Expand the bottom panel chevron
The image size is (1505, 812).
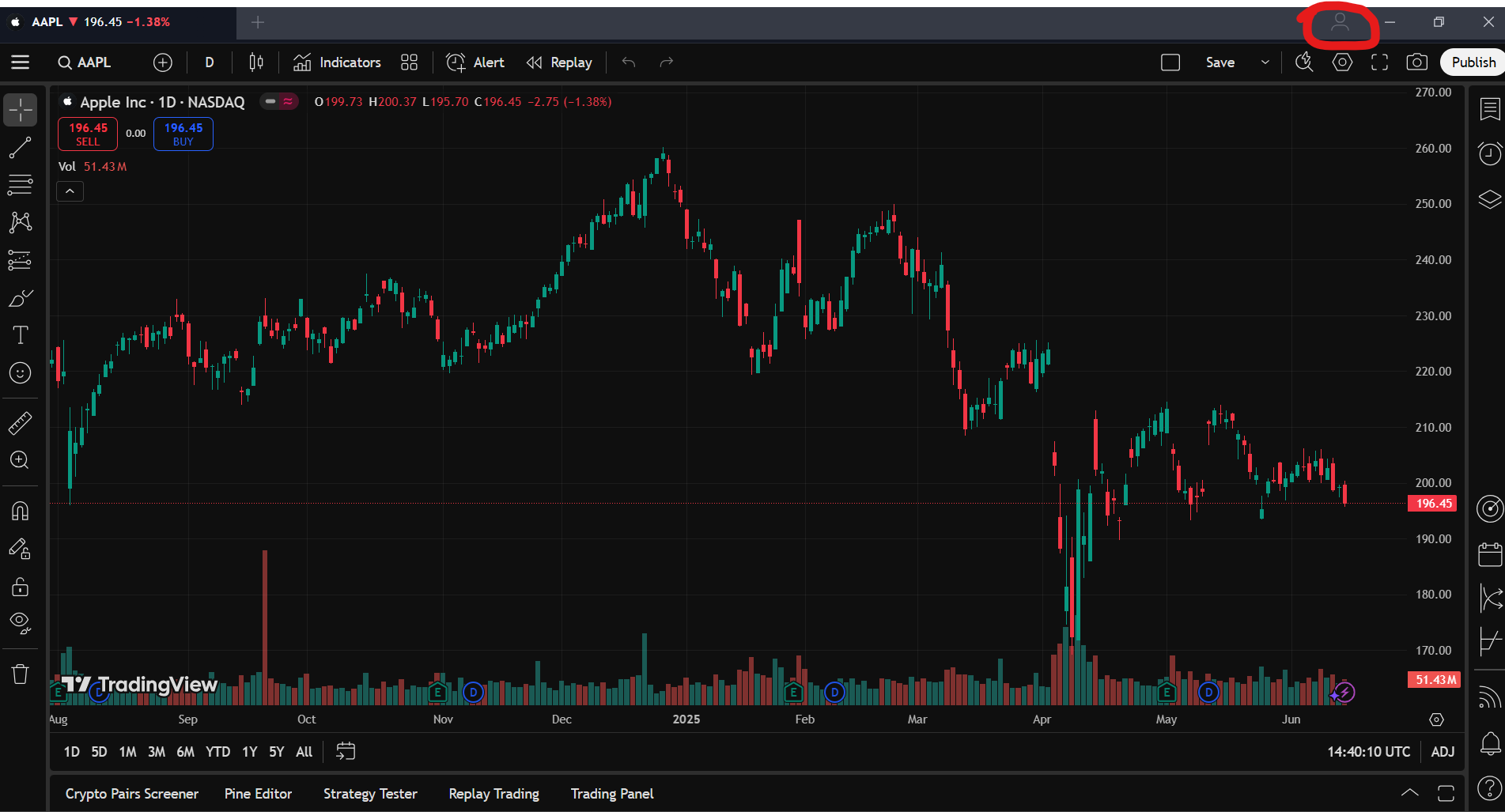click(x=1409, y=792)
